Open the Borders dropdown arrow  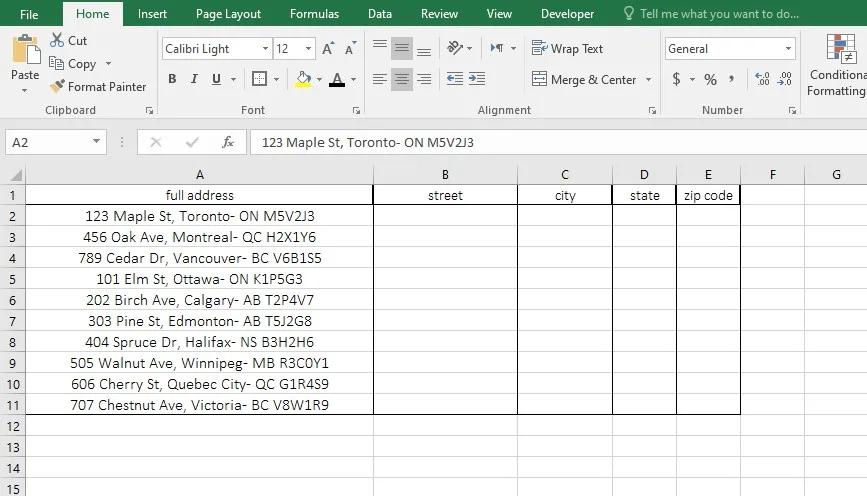[x=276, y=80]
